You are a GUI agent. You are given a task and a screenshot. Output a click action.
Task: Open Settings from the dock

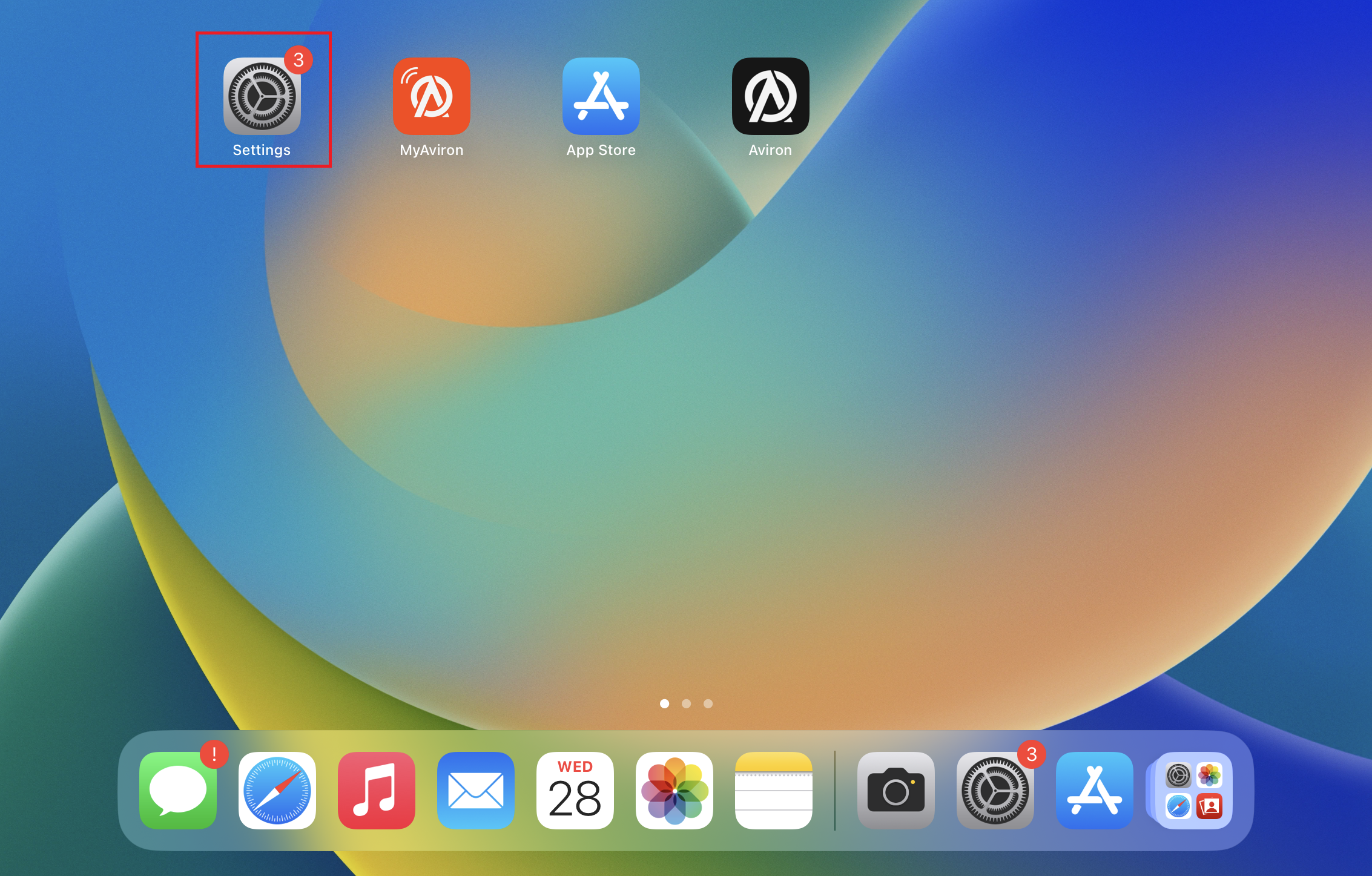tap(995, 791)
